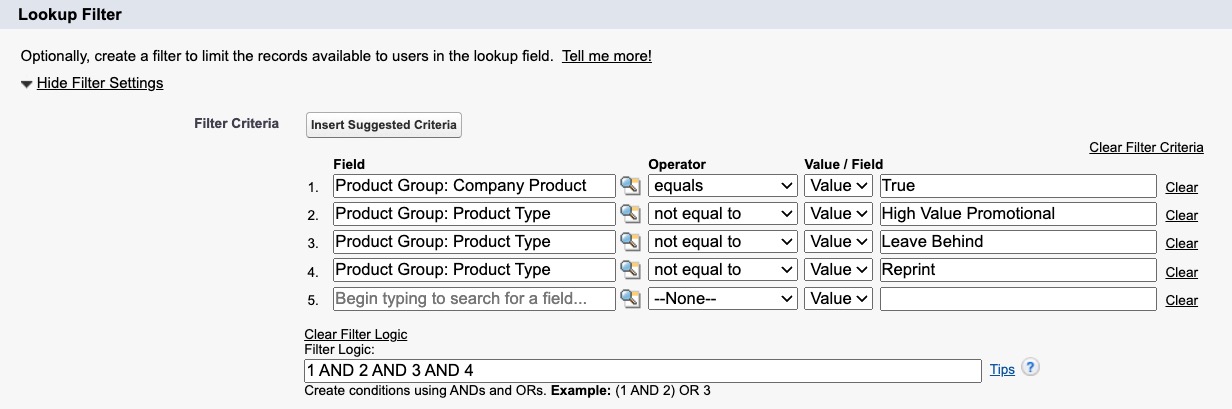This screenshot has width=1232, height=409.
Task: Open row 2 'not equal to' operator dropdown
Action: tap(722, 213)
